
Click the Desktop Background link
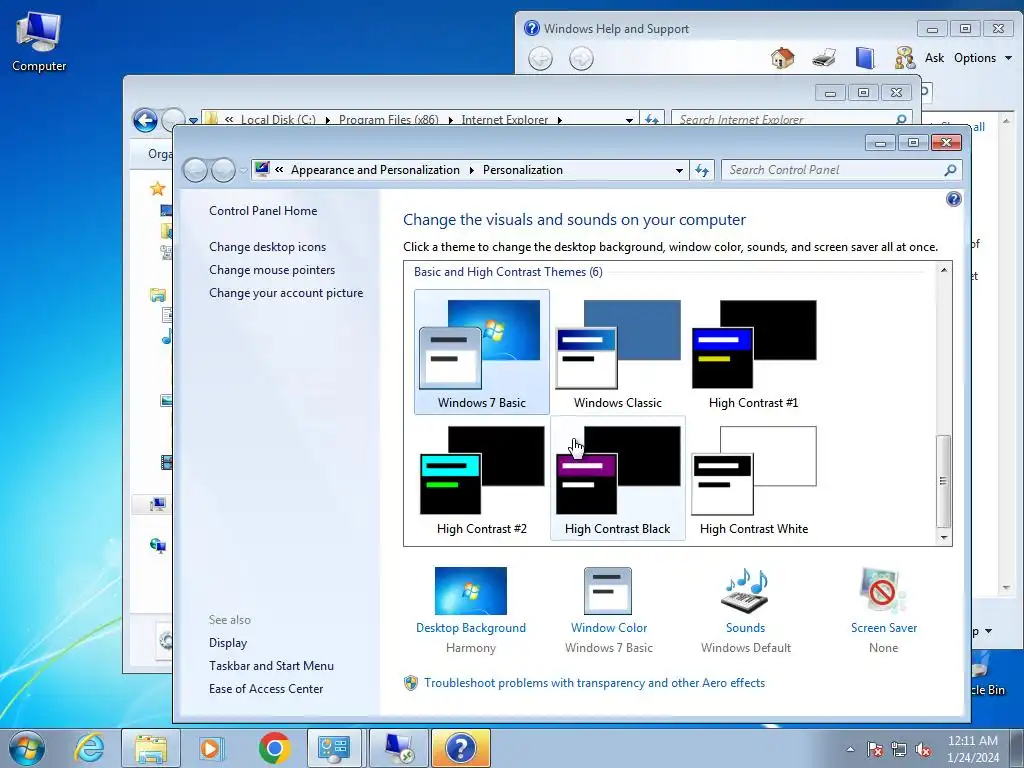click(471, 628)
